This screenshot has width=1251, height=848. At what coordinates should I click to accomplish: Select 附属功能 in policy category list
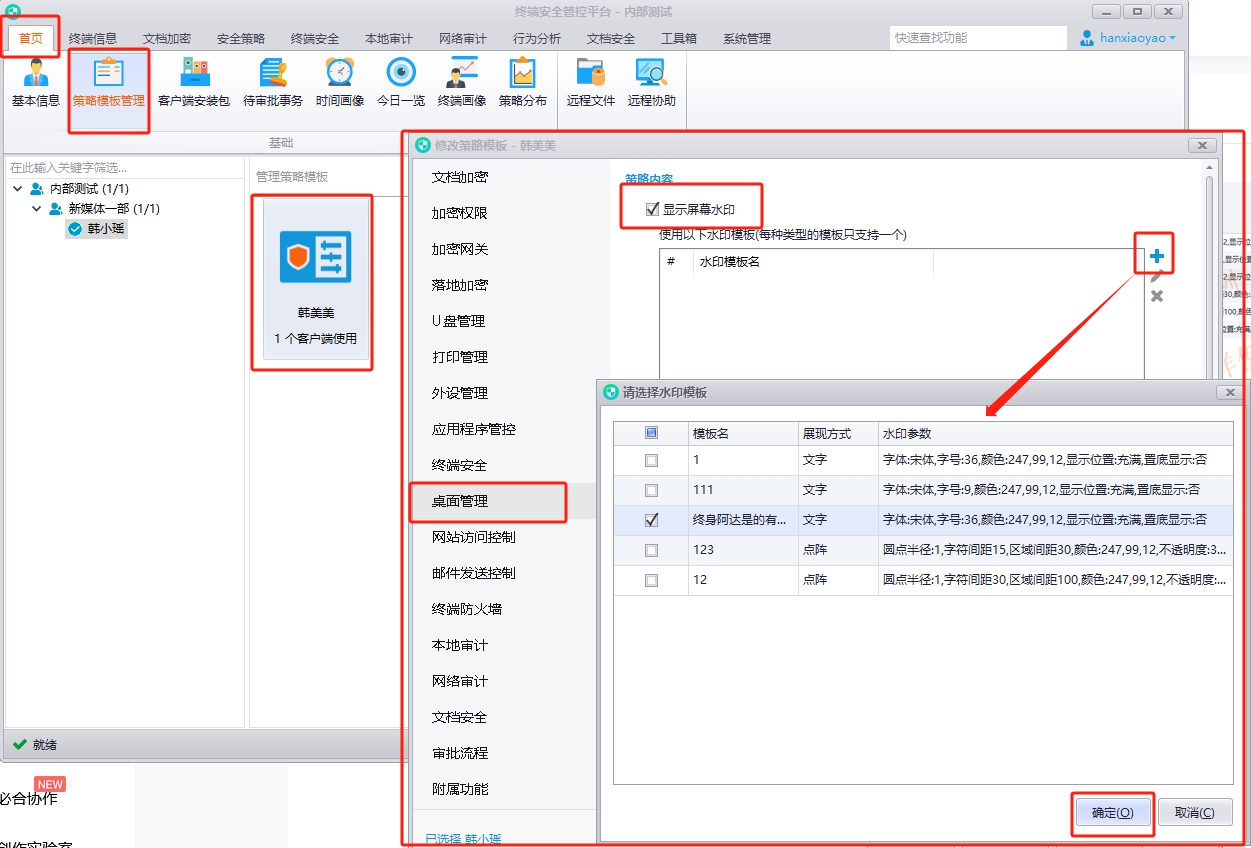point(460,789)
